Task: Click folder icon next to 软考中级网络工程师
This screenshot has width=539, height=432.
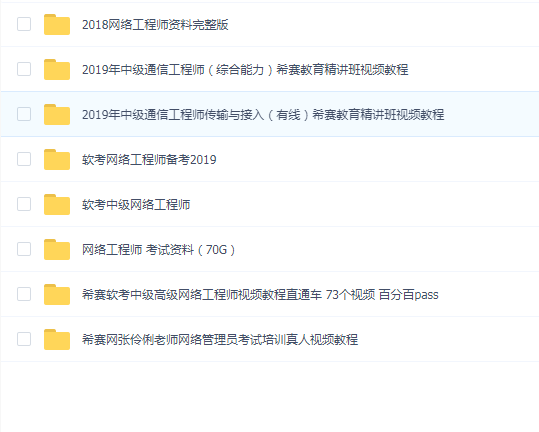Action: [57, 204]
